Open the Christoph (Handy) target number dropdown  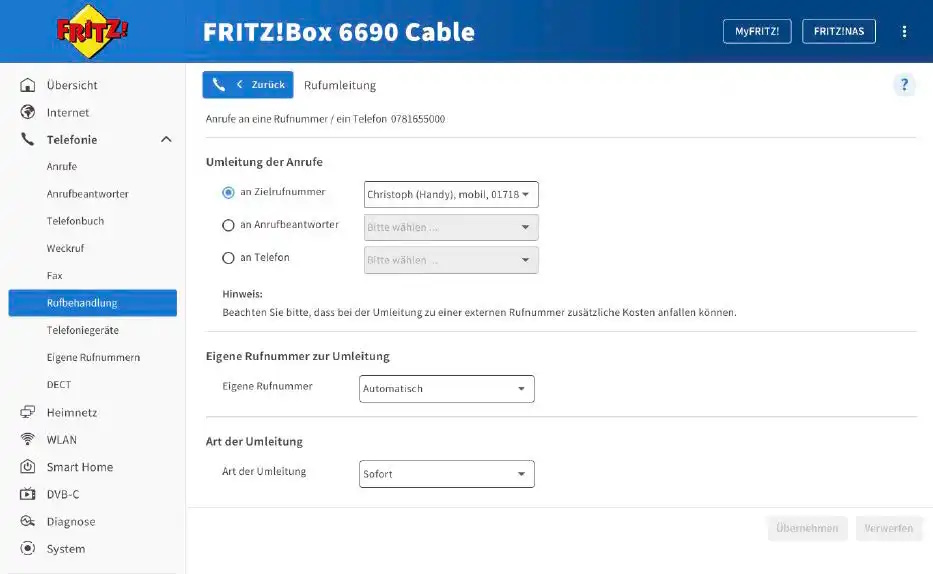click(451, 195)
